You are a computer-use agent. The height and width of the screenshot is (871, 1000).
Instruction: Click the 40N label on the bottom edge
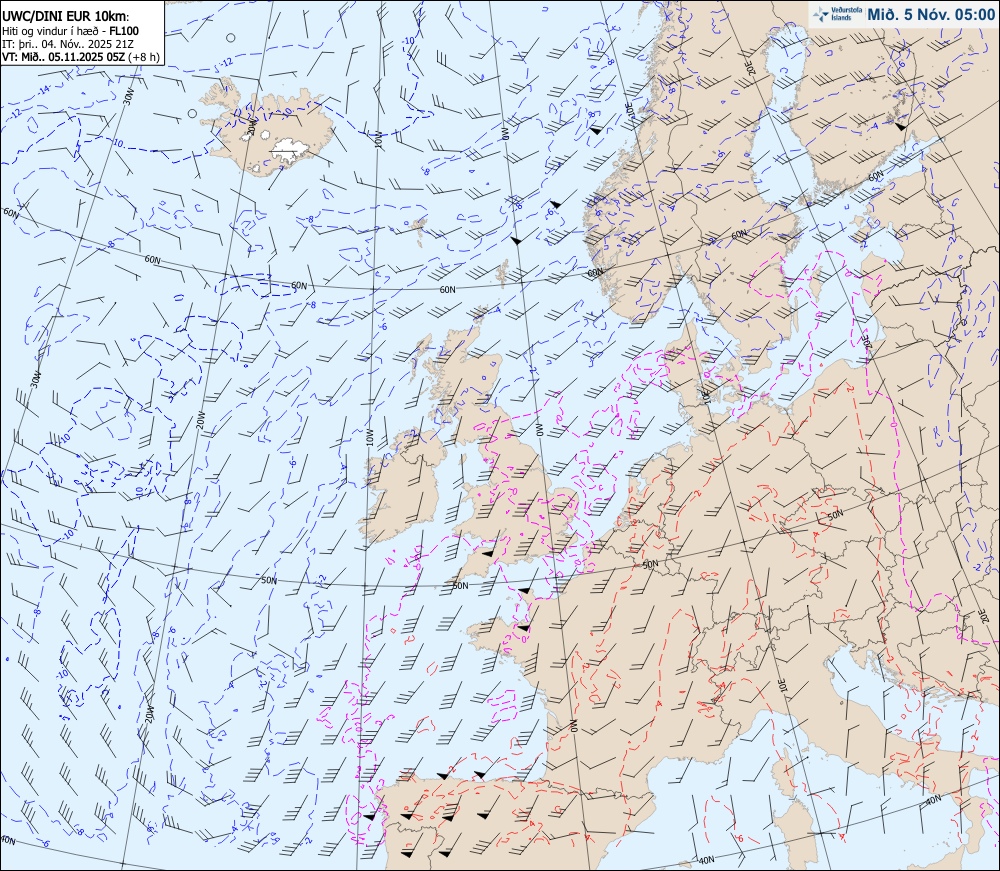(x=706, y=860)
